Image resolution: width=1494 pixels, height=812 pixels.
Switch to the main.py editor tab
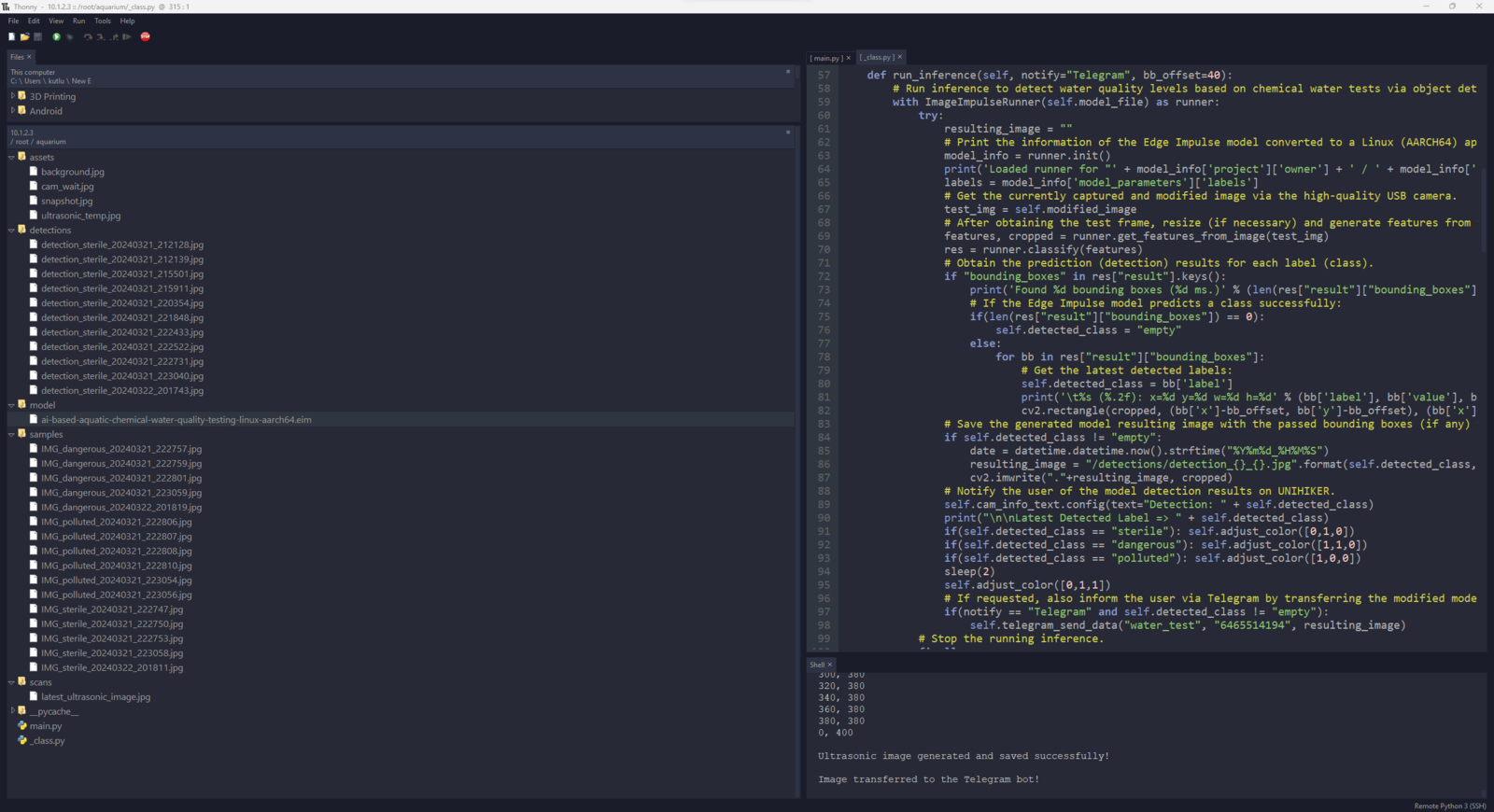825,58
